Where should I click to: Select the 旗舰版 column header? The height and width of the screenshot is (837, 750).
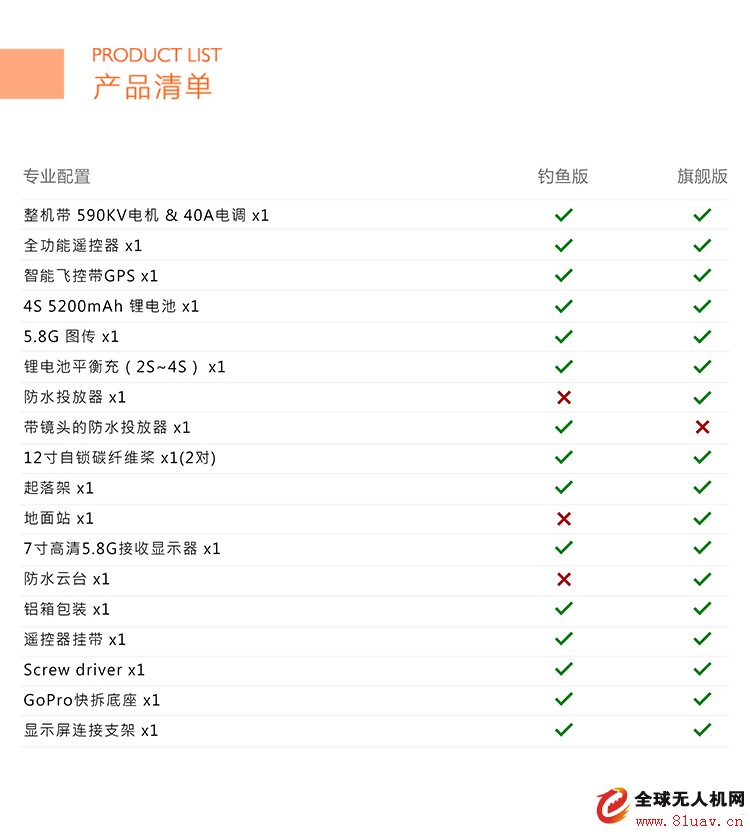pos(702,176)
